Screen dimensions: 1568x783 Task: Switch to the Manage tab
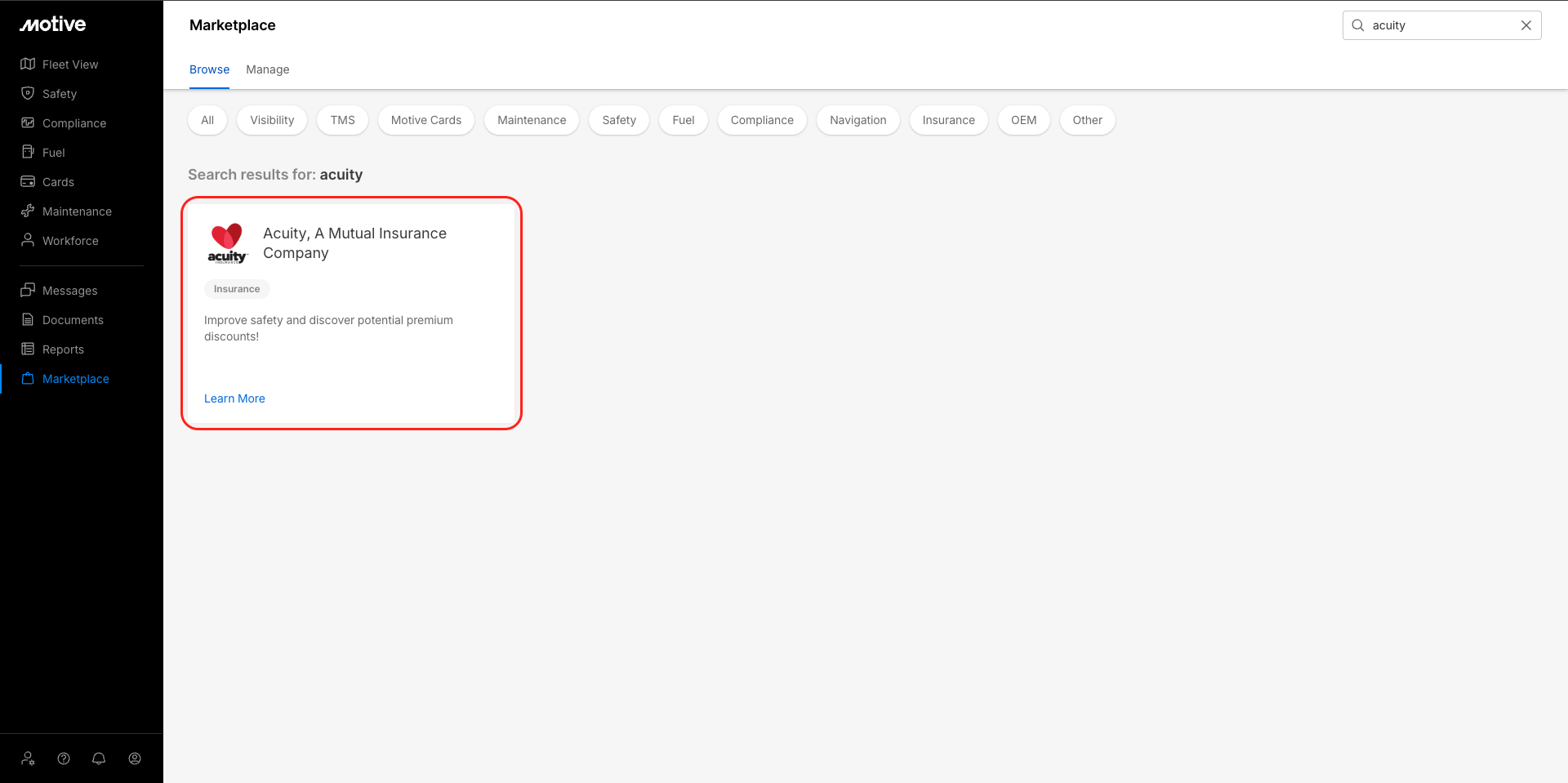[x=268, y=69]
